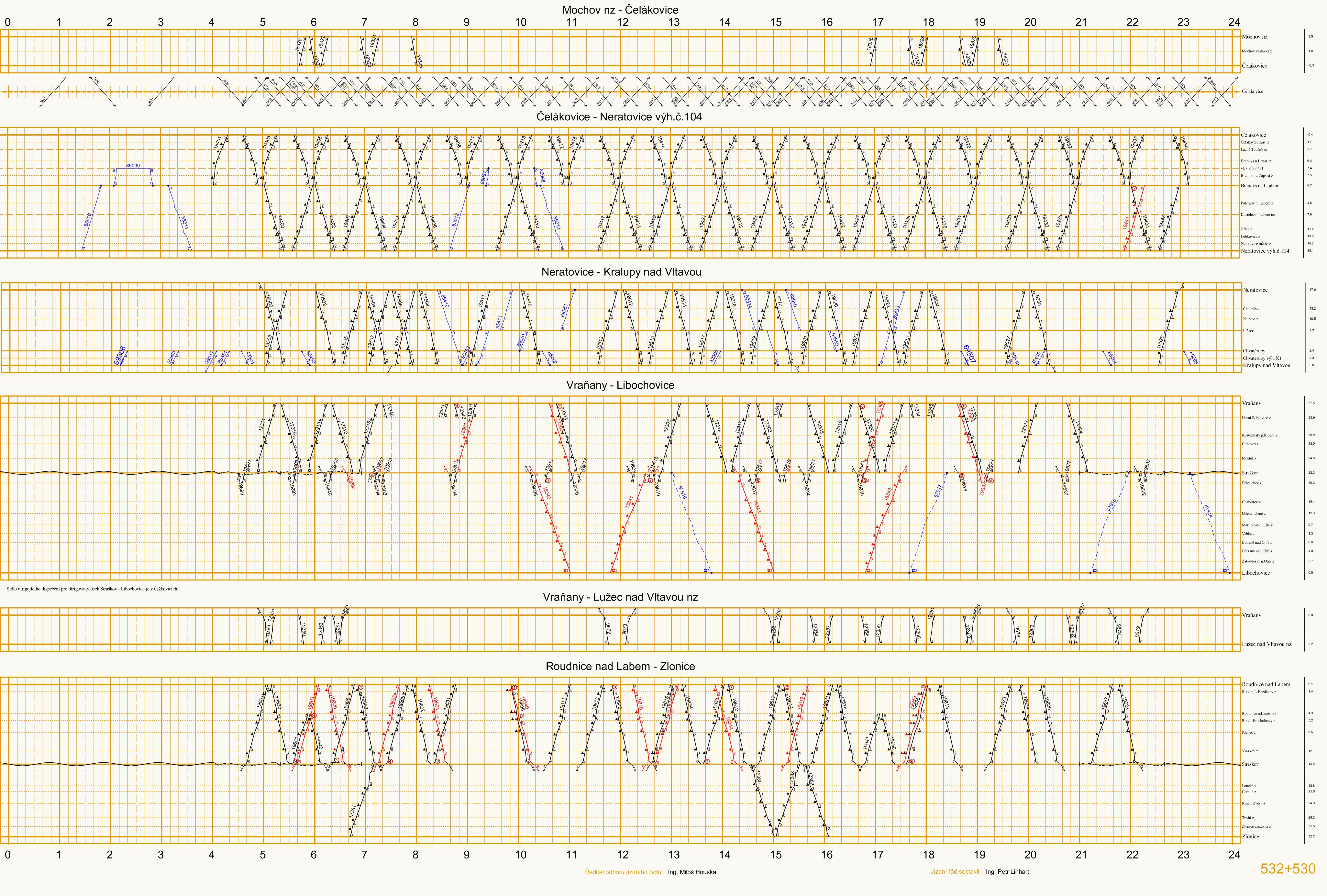Open the Neratovice - Kralupy nad Vltavou heading
The height and width of the screenshot is (896, 1327).
point(621,272)
